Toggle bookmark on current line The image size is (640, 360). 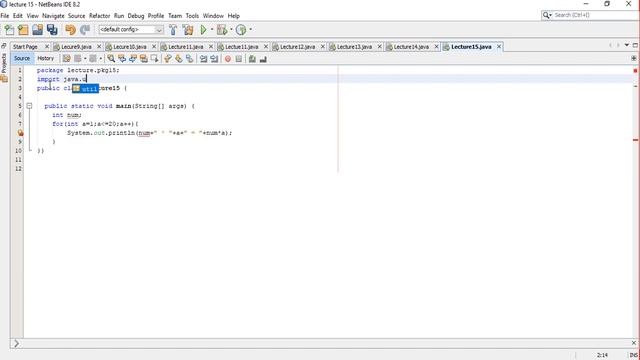coord(189,59)
